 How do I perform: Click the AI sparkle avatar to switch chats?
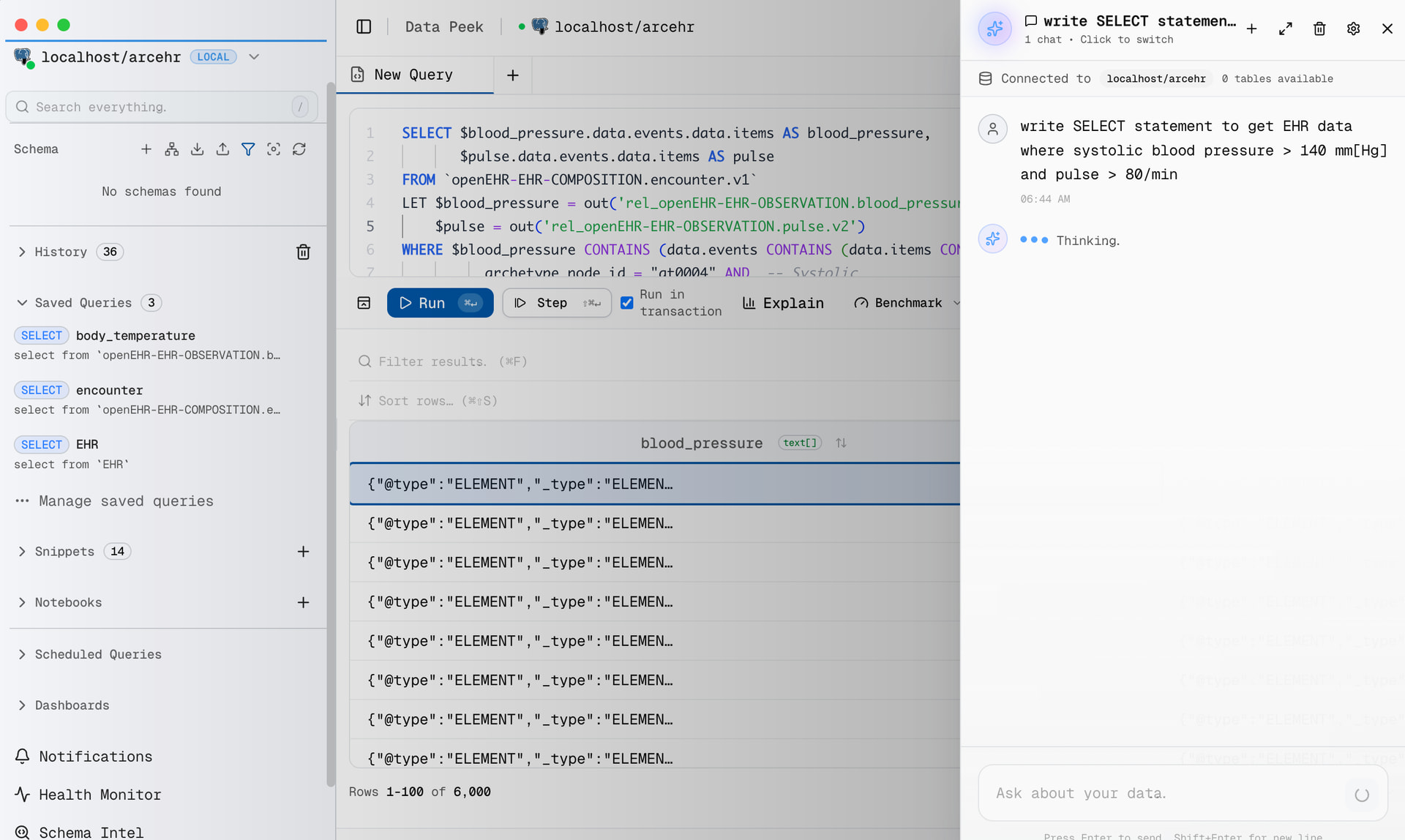pyautogui.click(x=995, y=29)
